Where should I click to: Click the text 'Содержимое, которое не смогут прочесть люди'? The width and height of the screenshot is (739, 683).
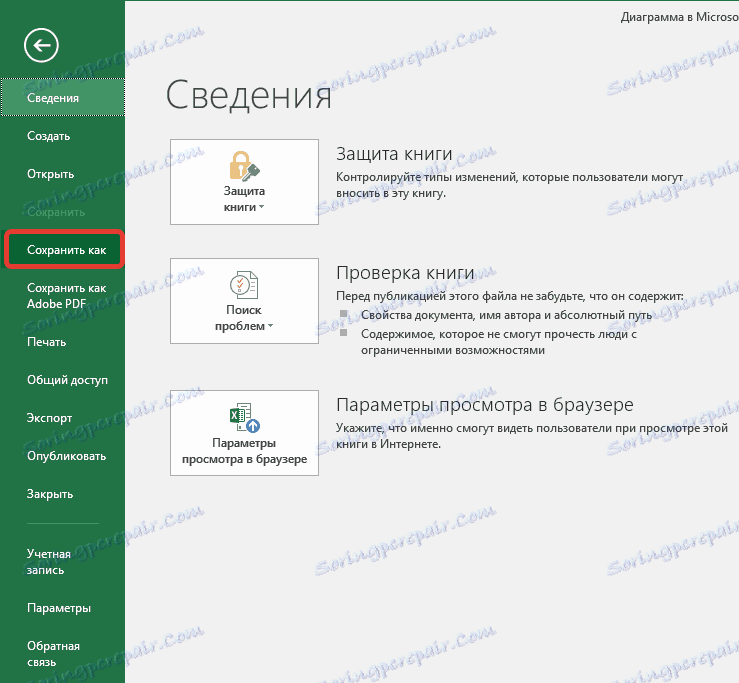[499, 334]
